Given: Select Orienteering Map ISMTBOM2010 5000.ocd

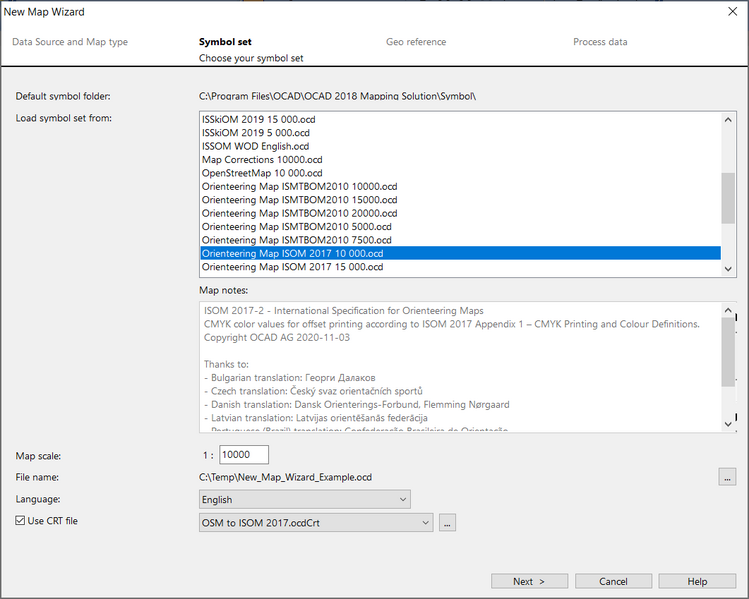Looking at the screenshot, I should [460, 226].
